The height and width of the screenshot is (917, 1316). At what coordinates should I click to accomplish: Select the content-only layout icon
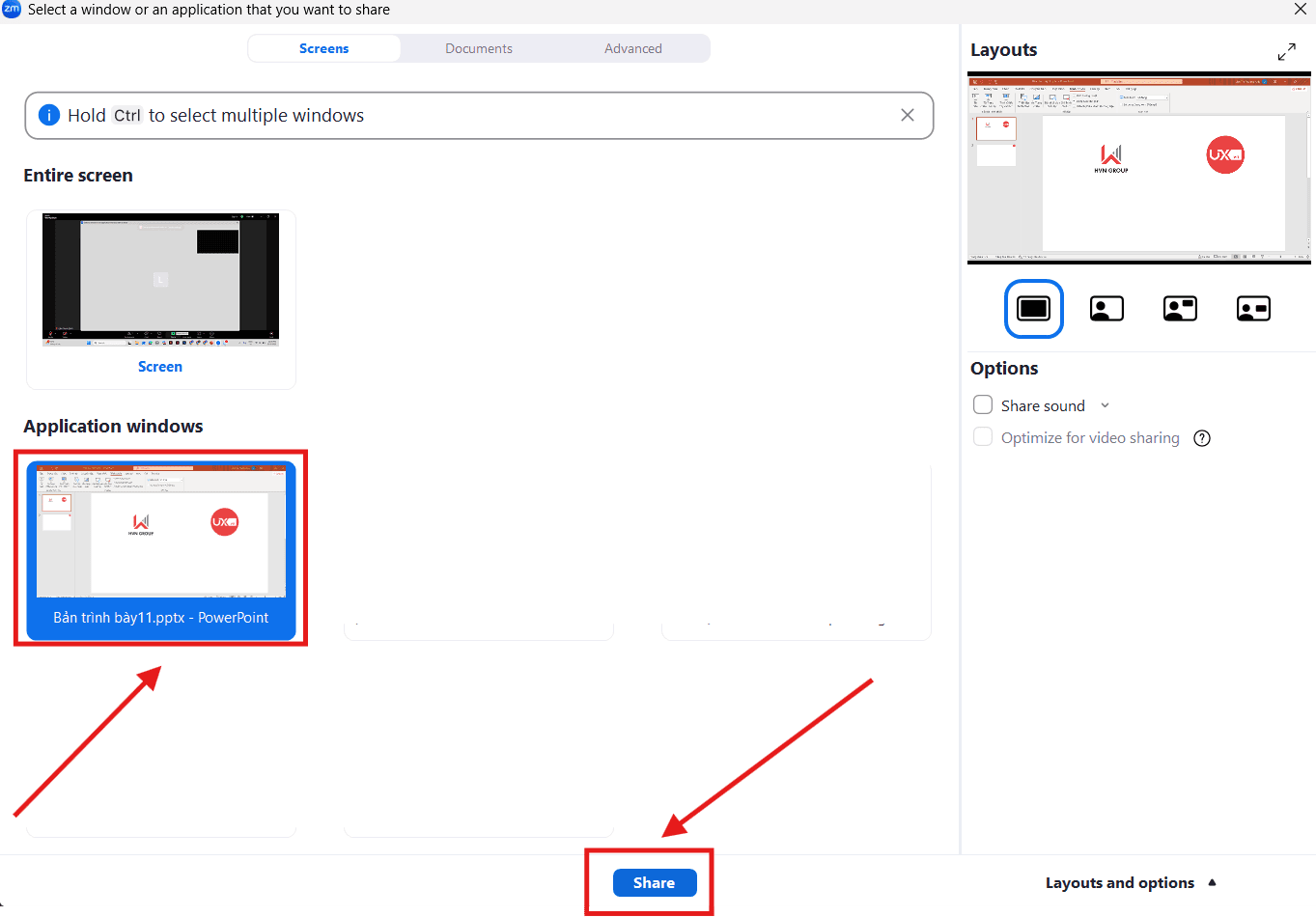click(x=1033, y=309)
